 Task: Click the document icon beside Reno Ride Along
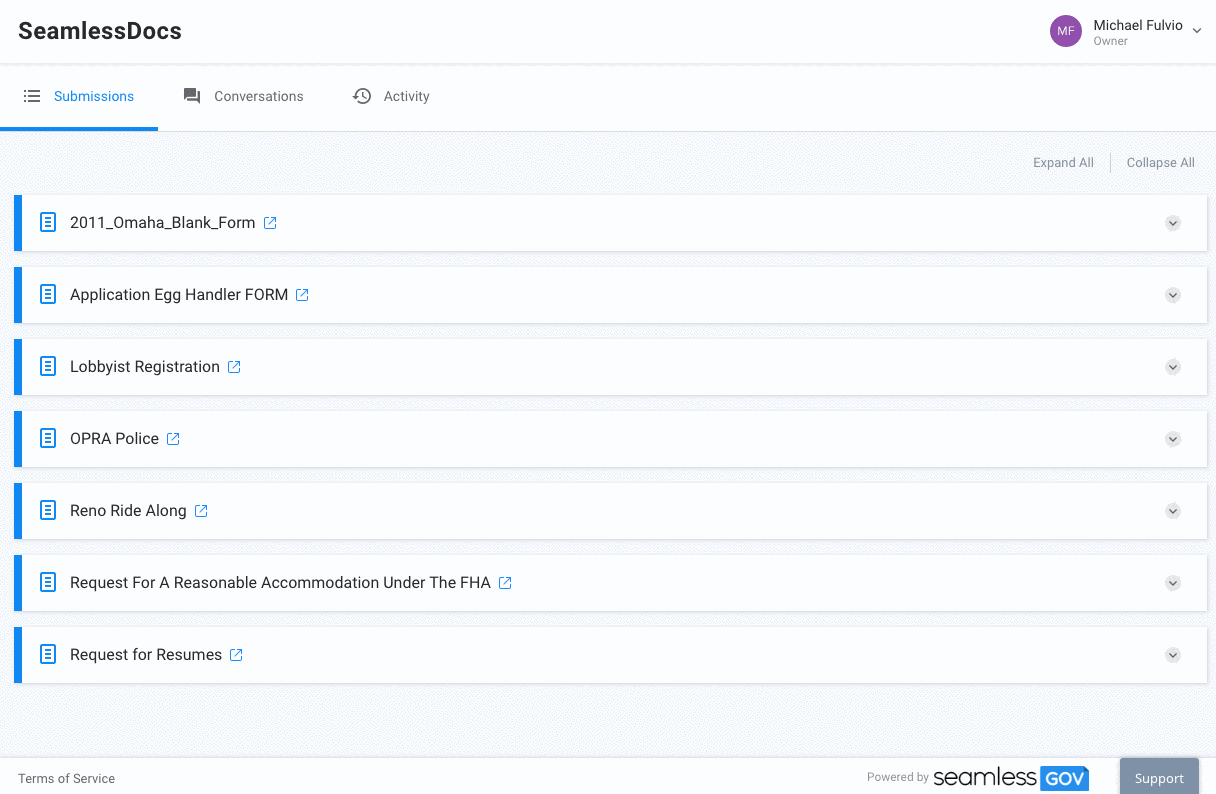pyautogui.click(x=47, y=510)
